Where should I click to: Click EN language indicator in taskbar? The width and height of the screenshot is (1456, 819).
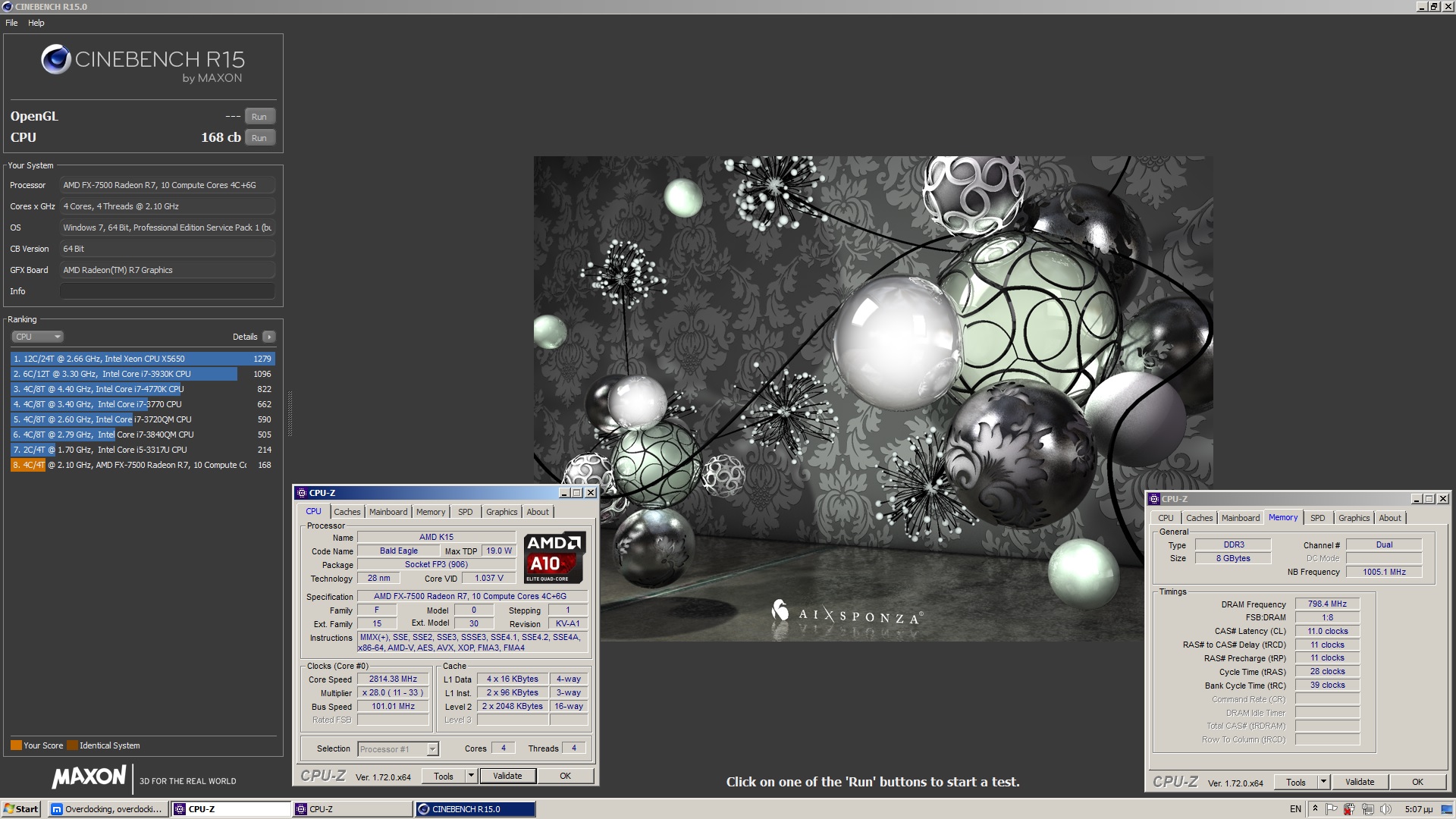pos(1295,809)
